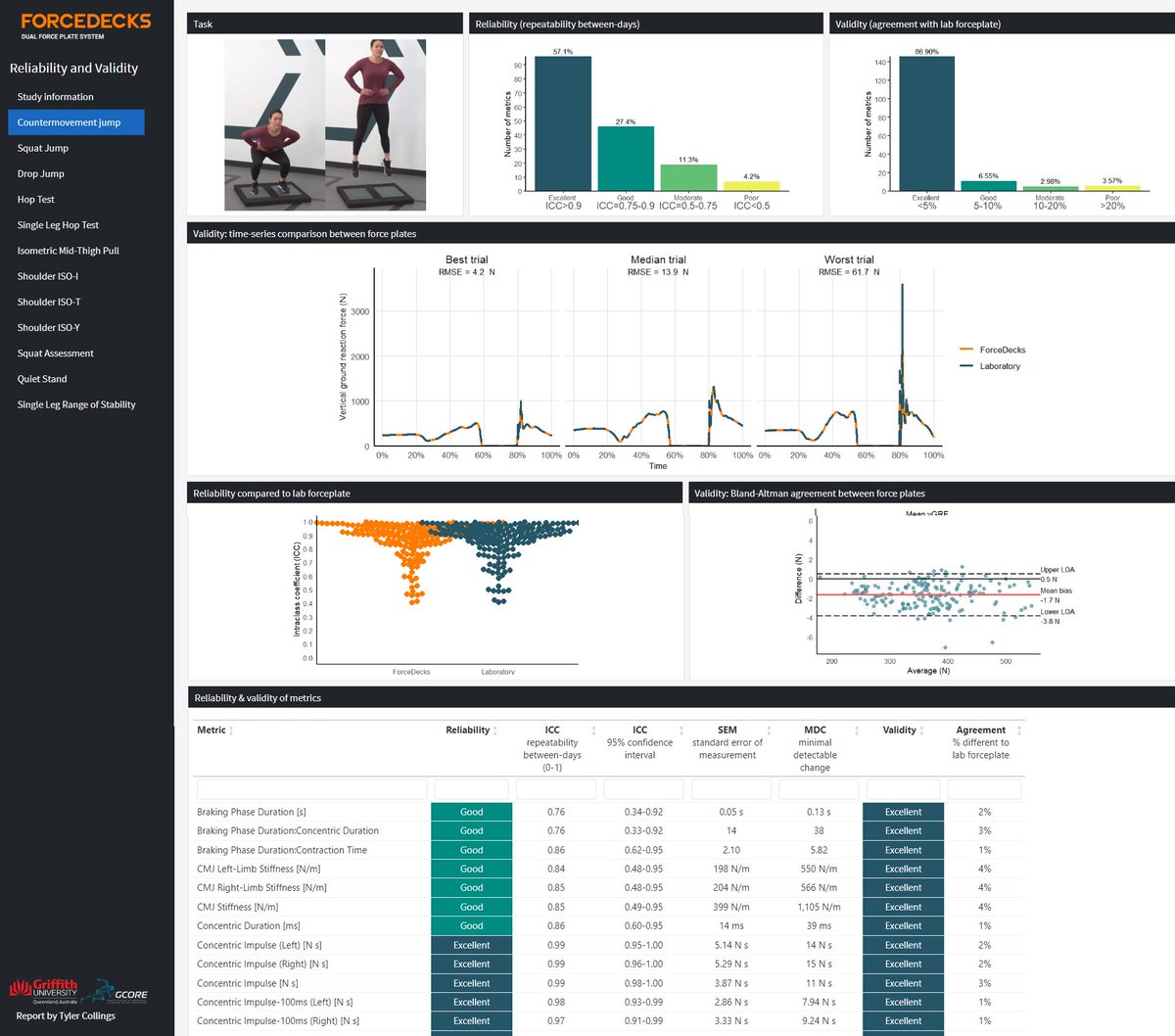Viewport: 1175px width, 1036px height.
Task: Sort by ICC 95% confidence interval arrows
Action: tap(681, 730)
